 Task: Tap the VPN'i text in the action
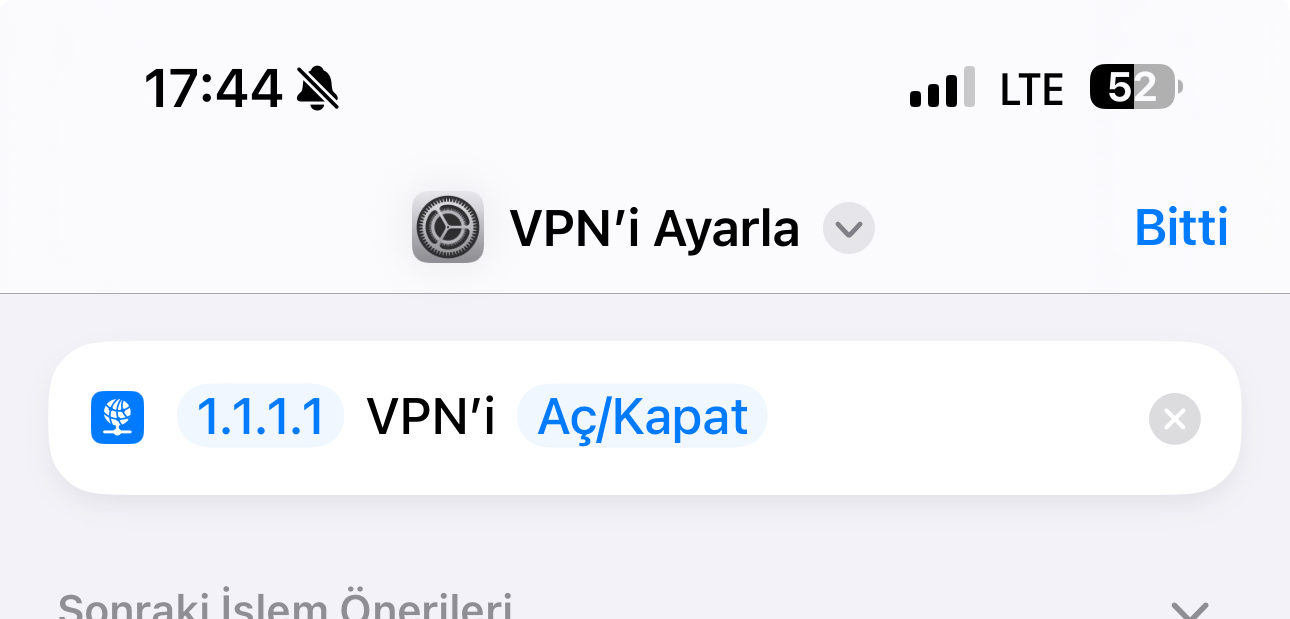coord(431,417)
